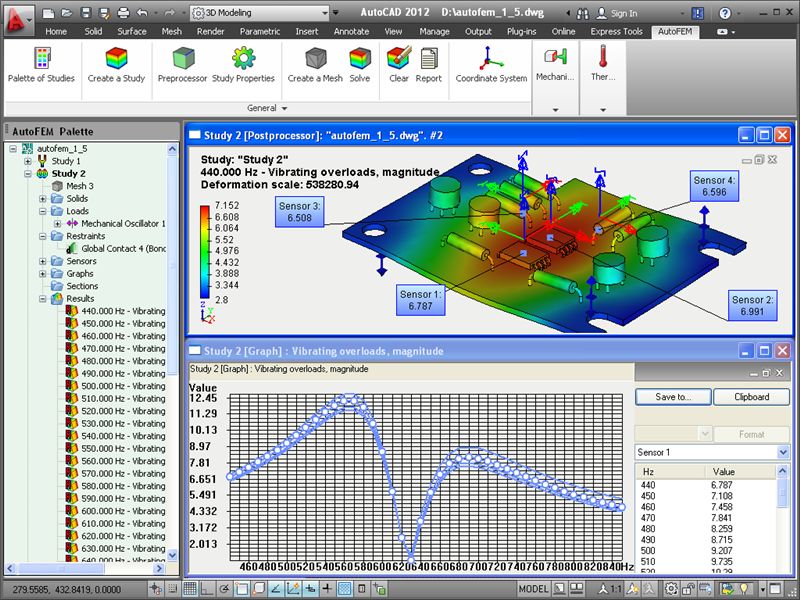
Task: Save the drawing with the disk icon
Action: [x=86, y=13]
